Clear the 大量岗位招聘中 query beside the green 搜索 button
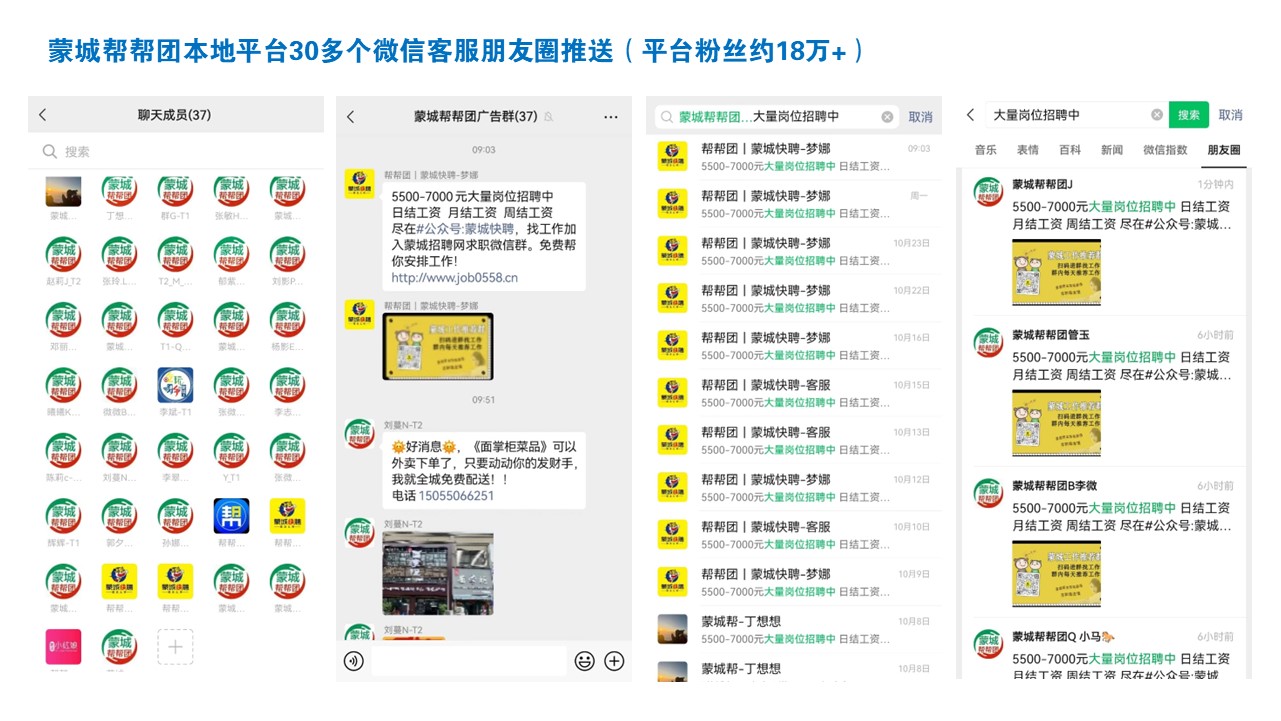Viewport: 1281px width, 721px height. (1157, 115)
